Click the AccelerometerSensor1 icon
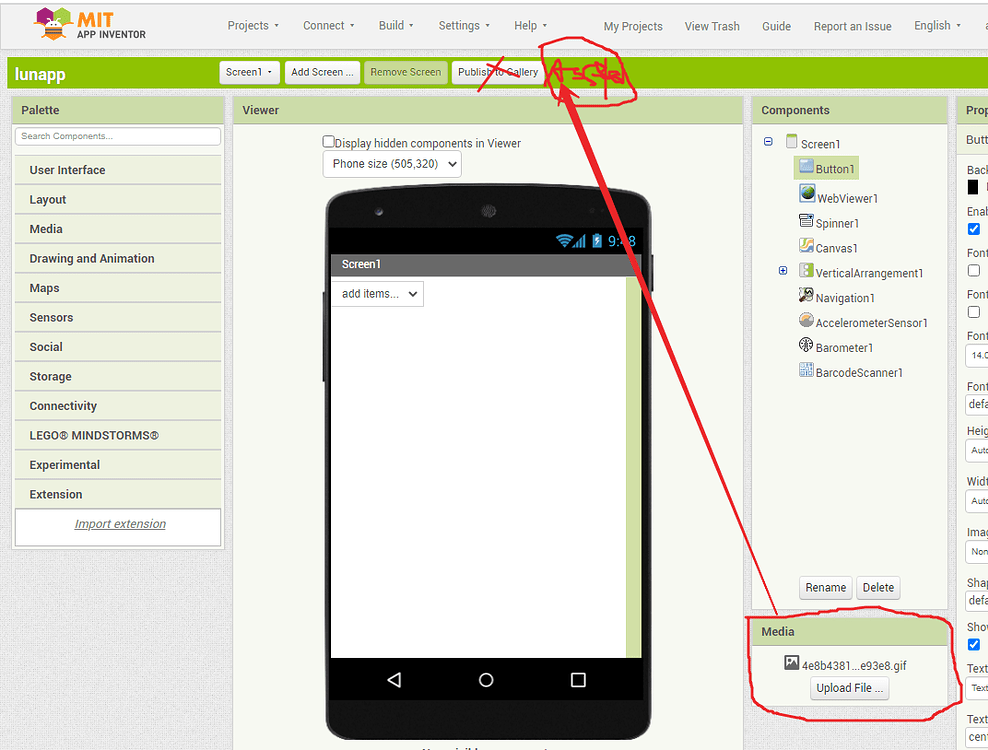The width and height of the screenshot is (988, 750). pyautogui.click(x=806, y=320)
